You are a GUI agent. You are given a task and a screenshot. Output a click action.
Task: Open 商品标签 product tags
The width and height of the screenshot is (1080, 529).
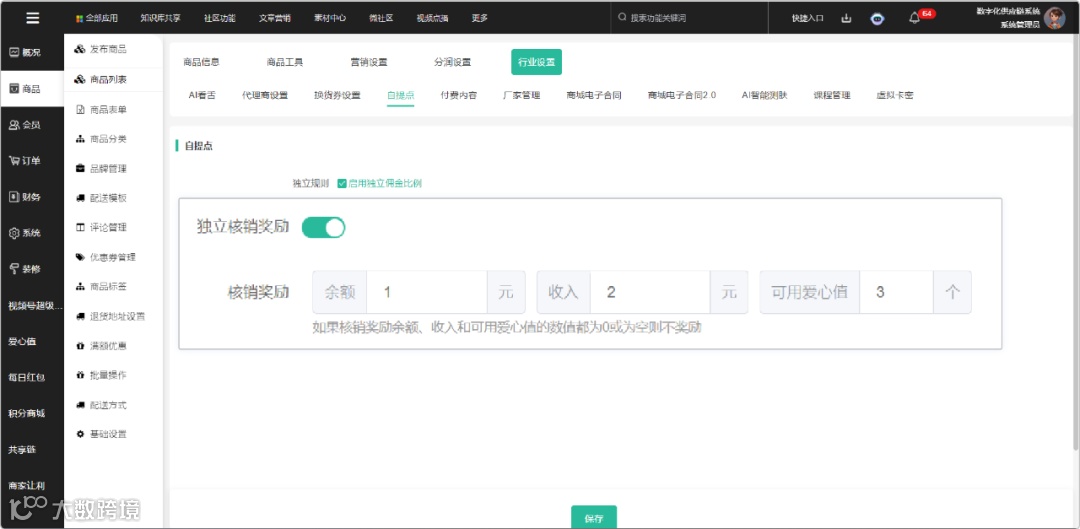pyautogui.click(x=101, y=287)
